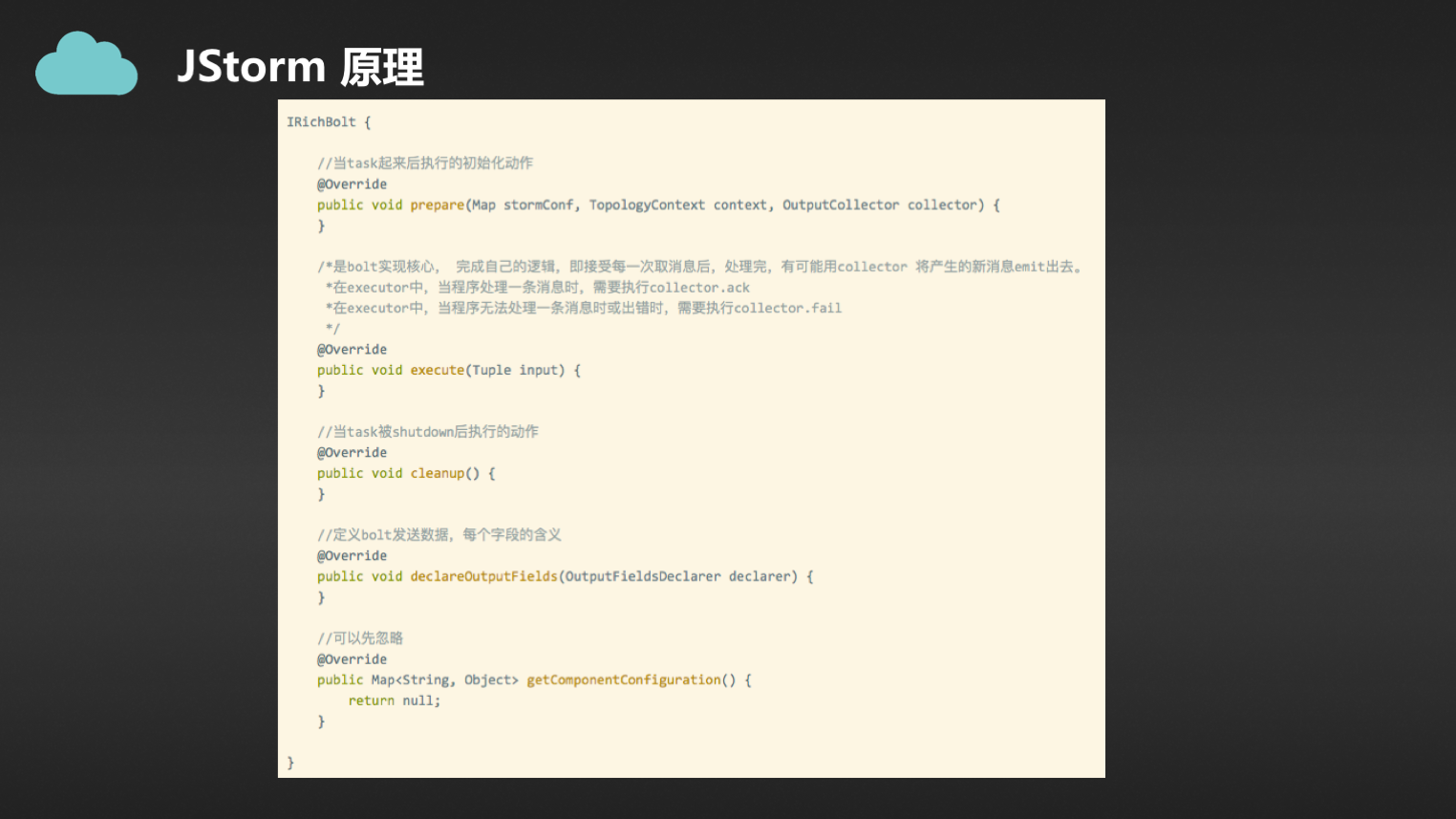The image size is (1456, 819).
Task: Click 'OutputFieldsDeclarer declarer' parameter text
Action: point(677,577)
